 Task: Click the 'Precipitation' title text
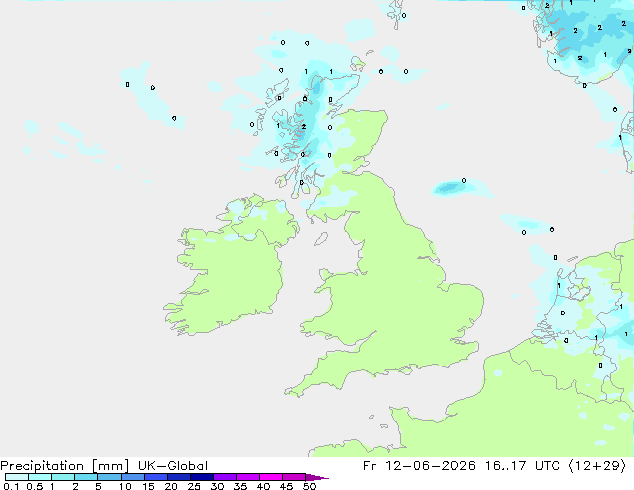[42, 466]
